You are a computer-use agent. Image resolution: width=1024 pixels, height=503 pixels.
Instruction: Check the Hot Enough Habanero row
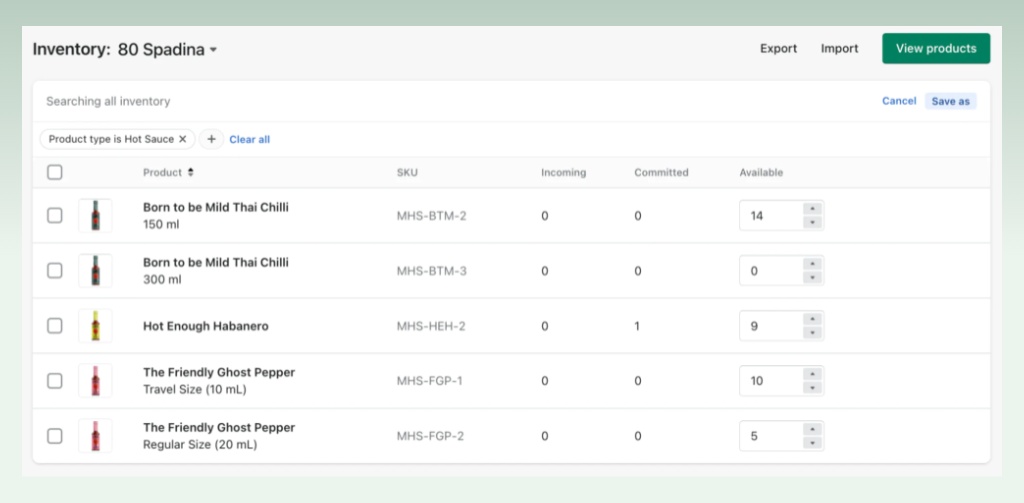55,326
